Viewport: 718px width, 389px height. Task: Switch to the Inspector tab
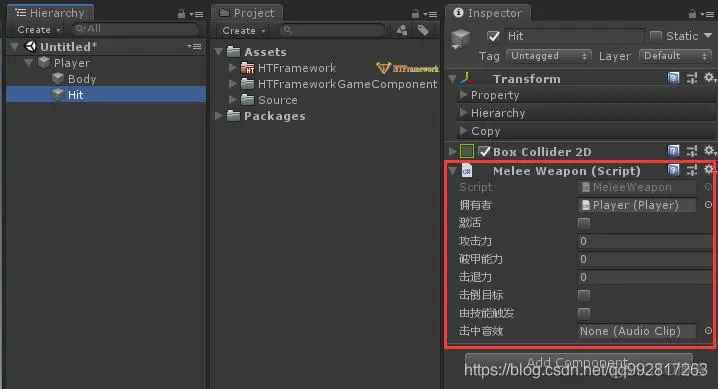point(488,13)
